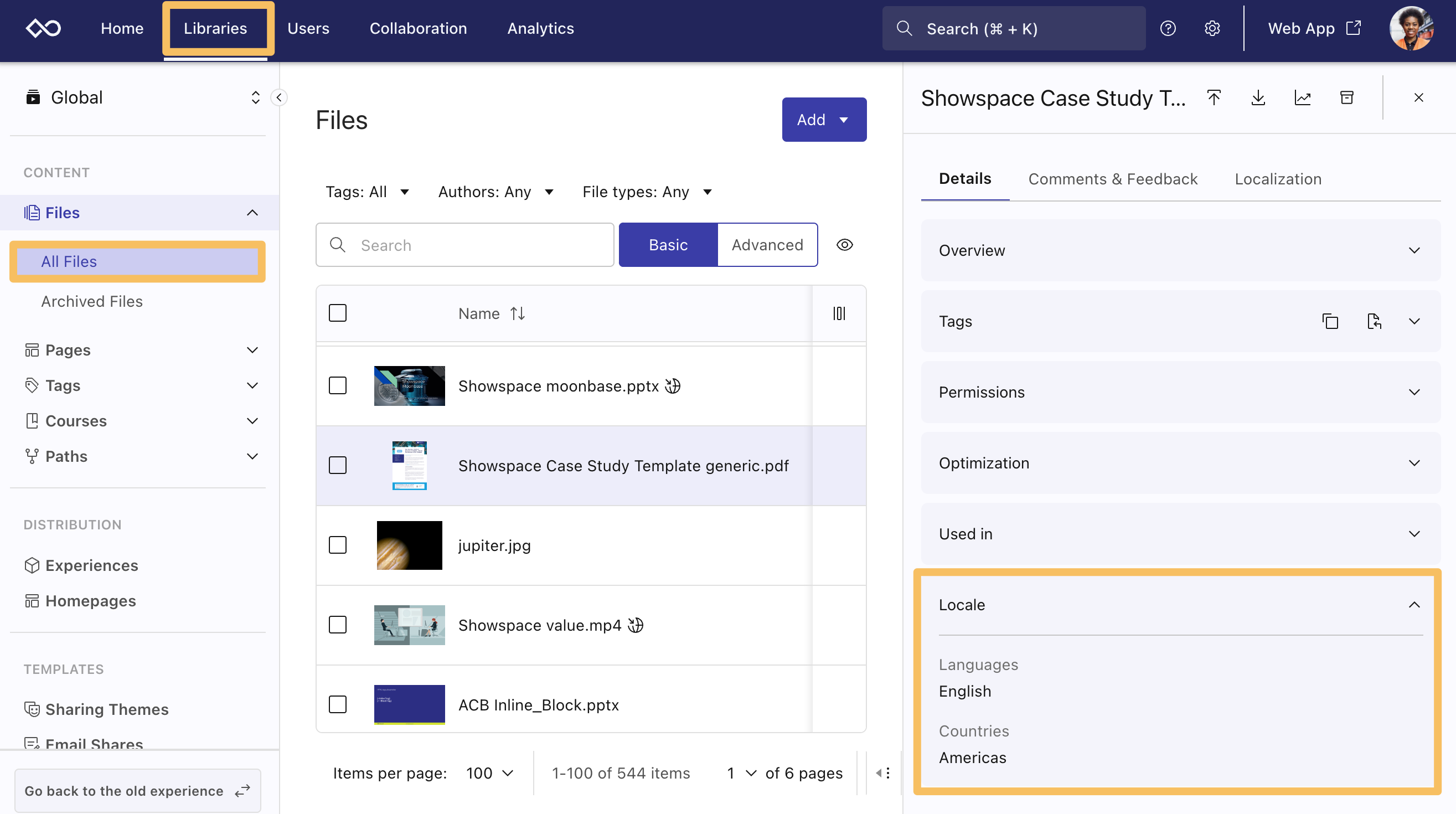Click the upload icon in details panel
The image size is (1456, 814).
1214,97
